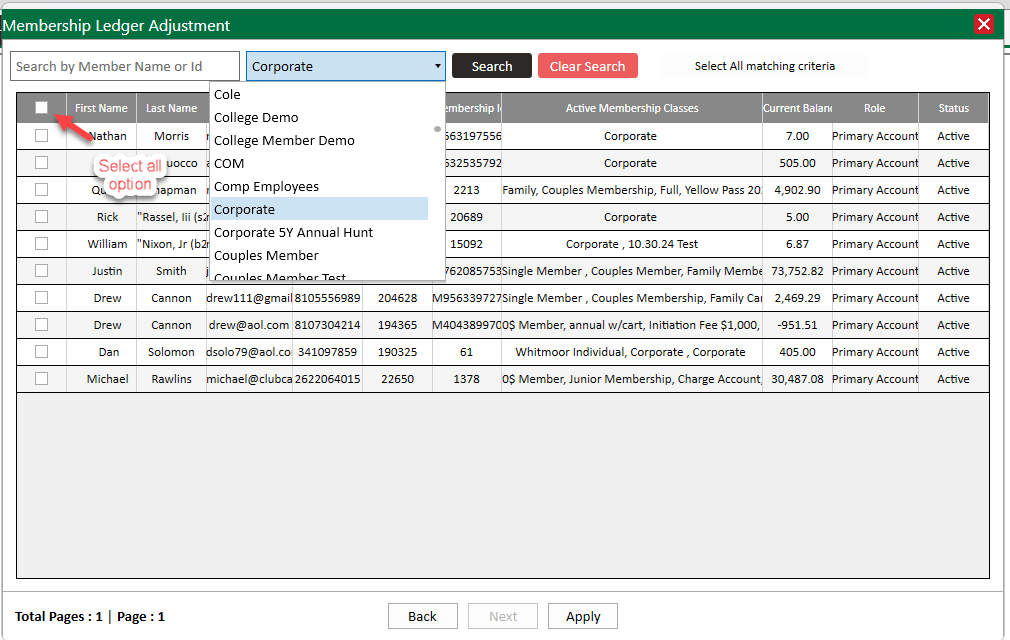Select College Member Demo from list
The height and width of the screenshot is (640, 1010).
[284, 141]
